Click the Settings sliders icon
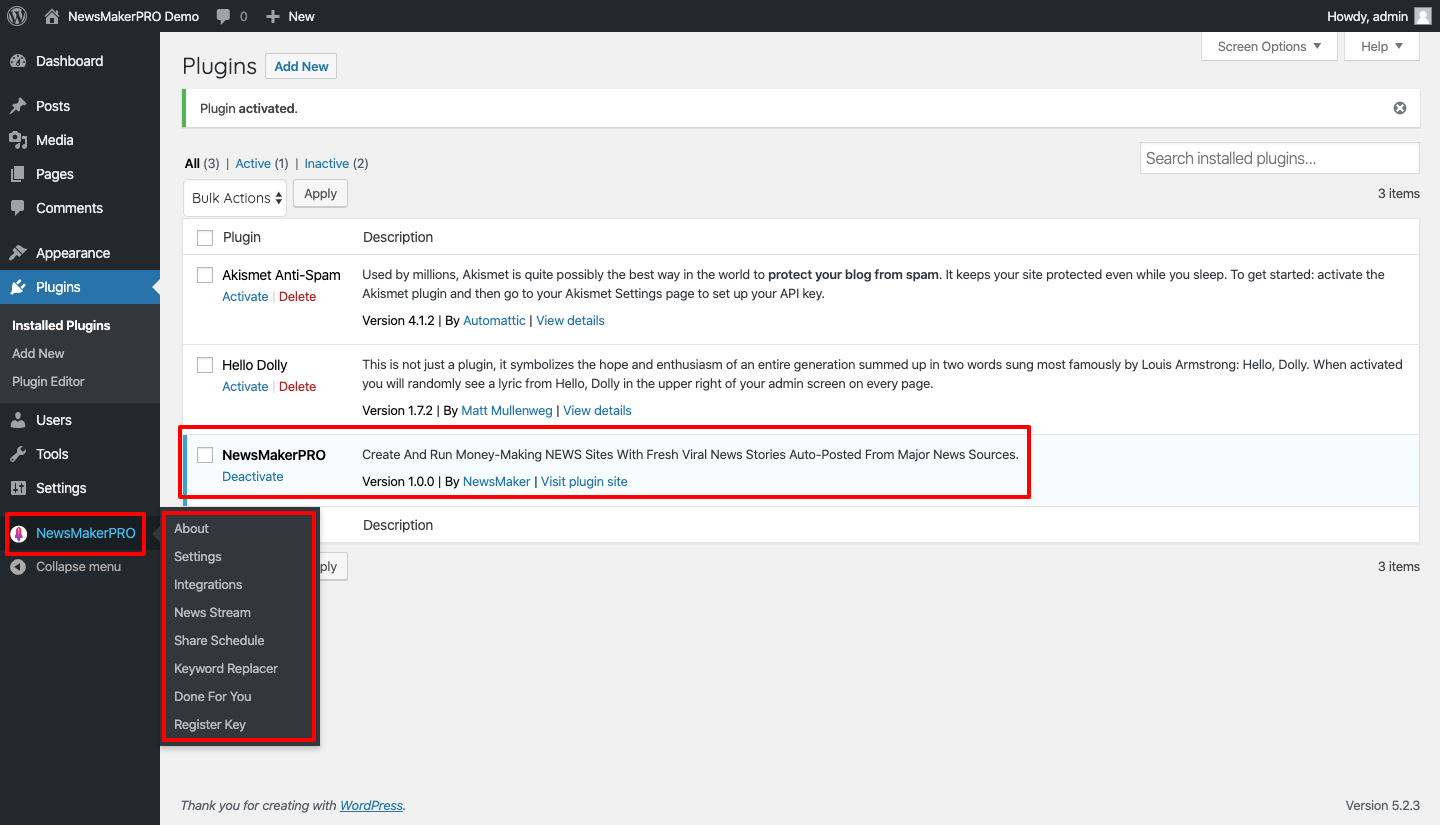The width and height of the screenshot is (1440, 825). point(18,488)
